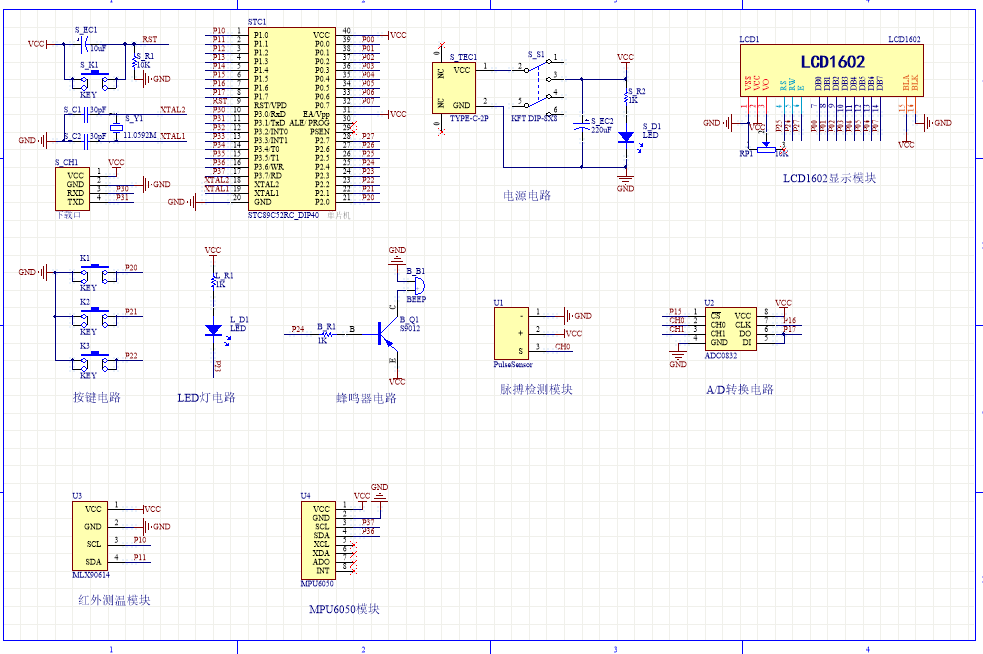Click the 'P21' net label at K2
Viewport: 983px width, 654px height.
(131, 311)
